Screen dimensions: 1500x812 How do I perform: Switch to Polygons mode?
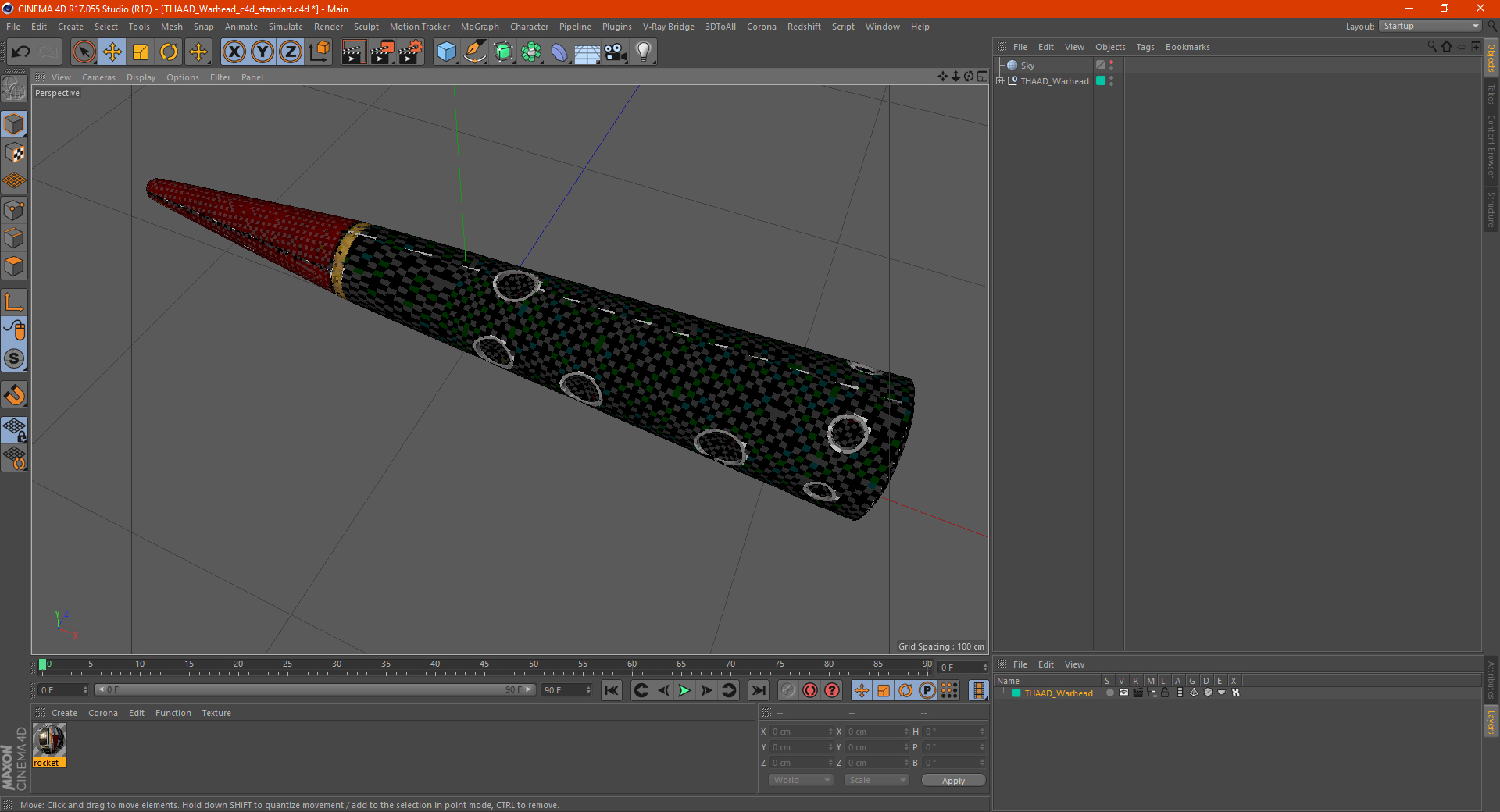tap(14, 266)
